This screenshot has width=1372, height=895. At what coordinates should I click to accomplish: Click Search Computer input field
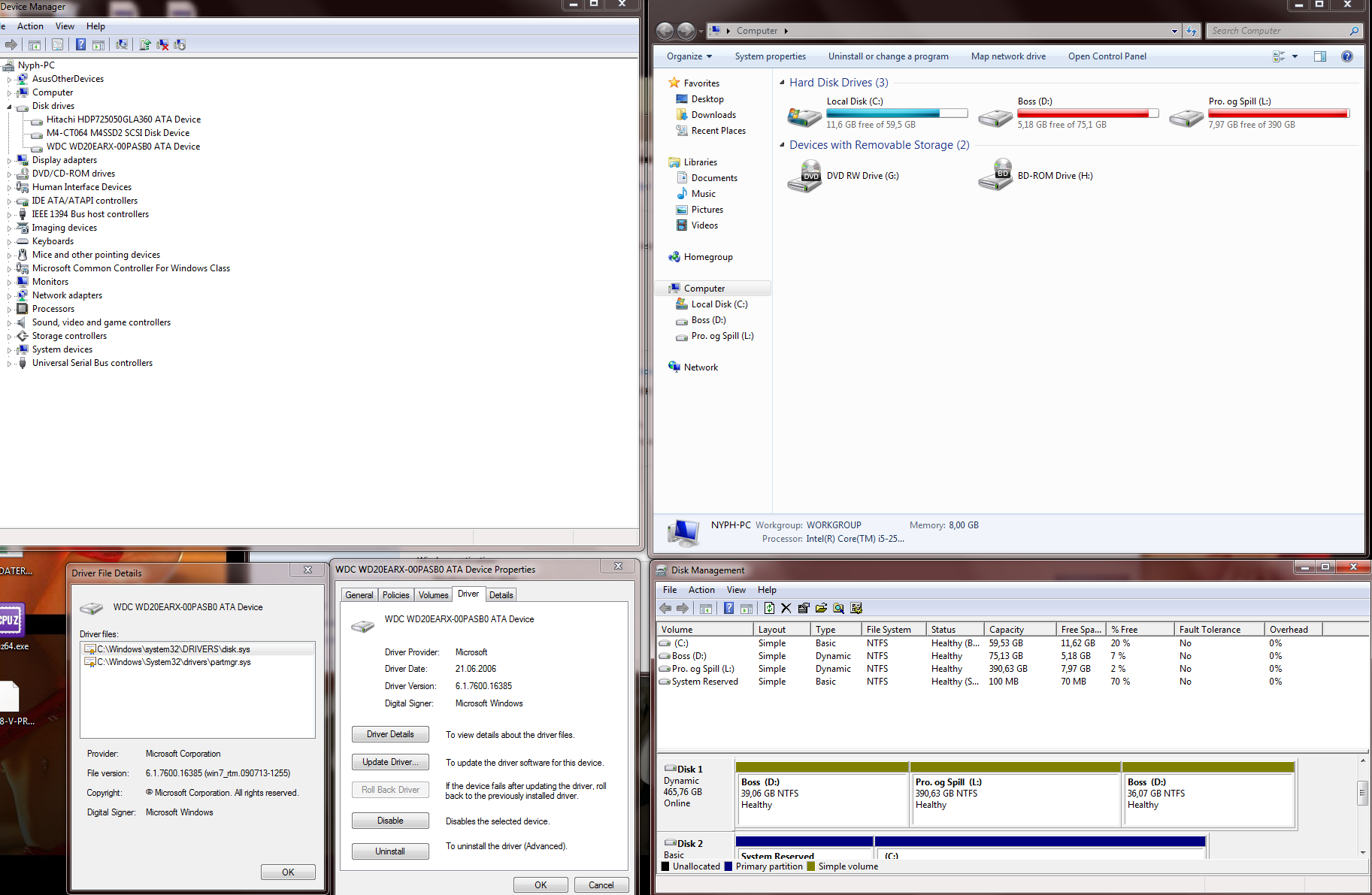1278,31
